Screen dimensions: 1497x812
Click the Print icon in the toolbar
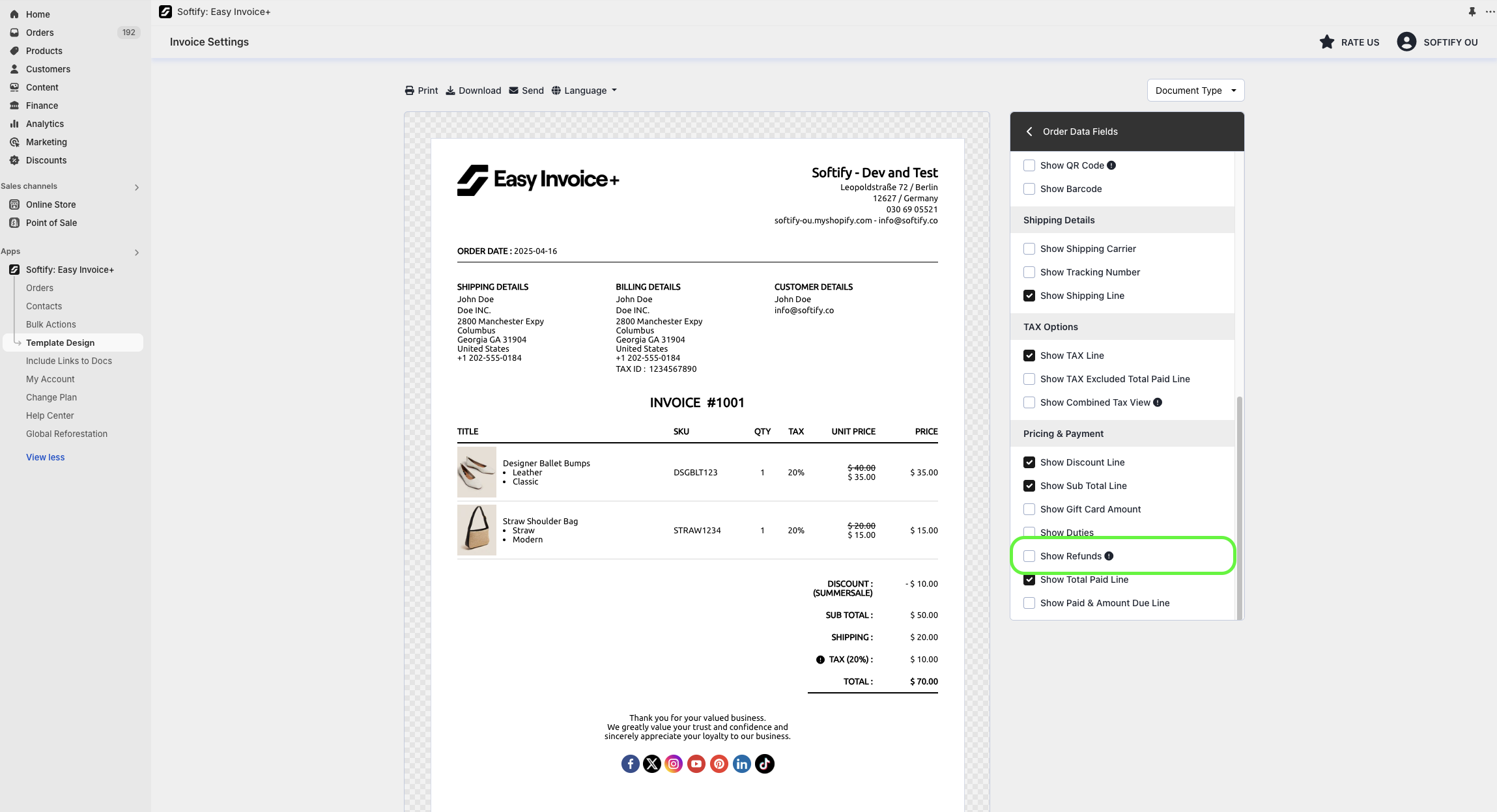409,91
